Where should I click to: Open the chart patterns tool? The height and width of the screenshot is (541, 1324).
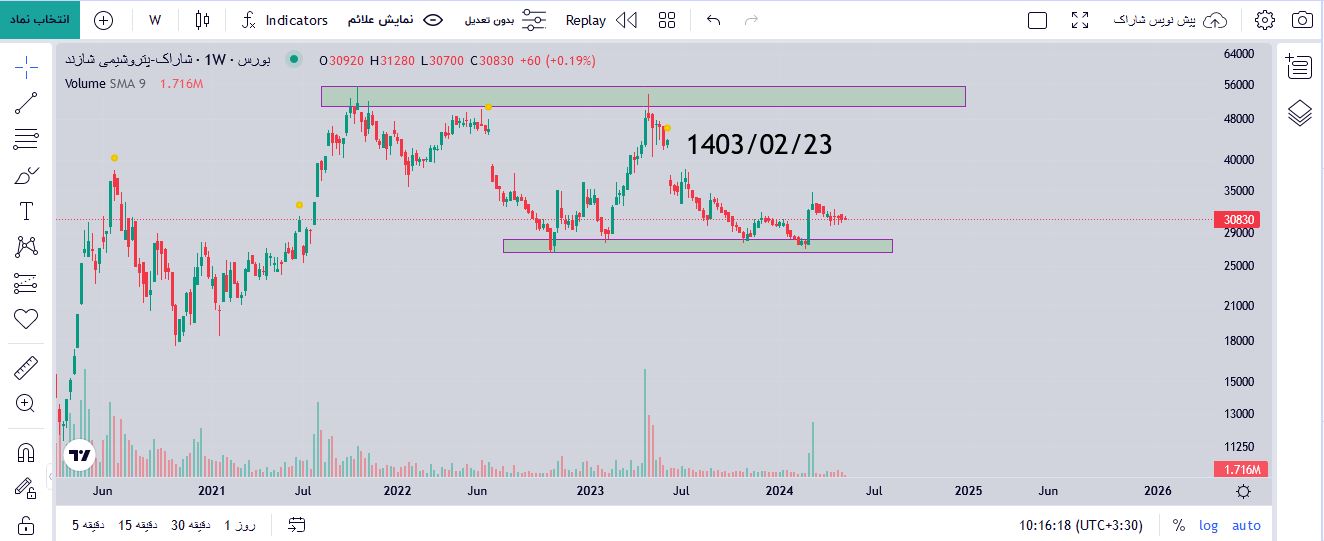26,247
